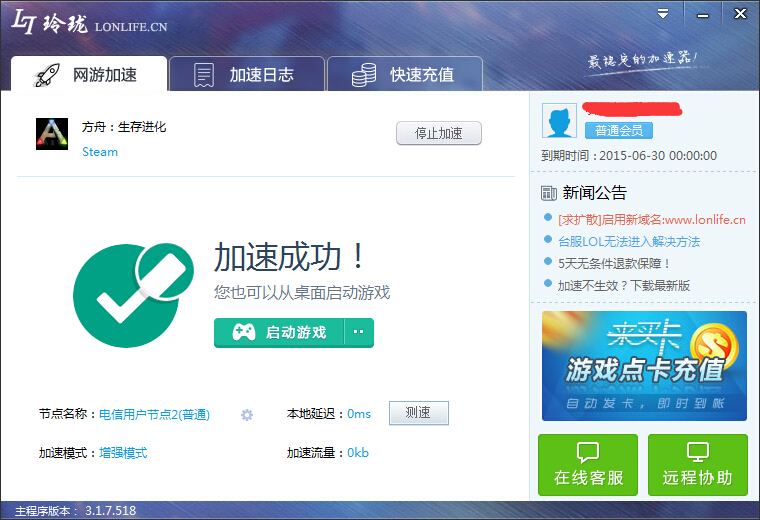Open the 加速日志 tab

tap(246, 75)
